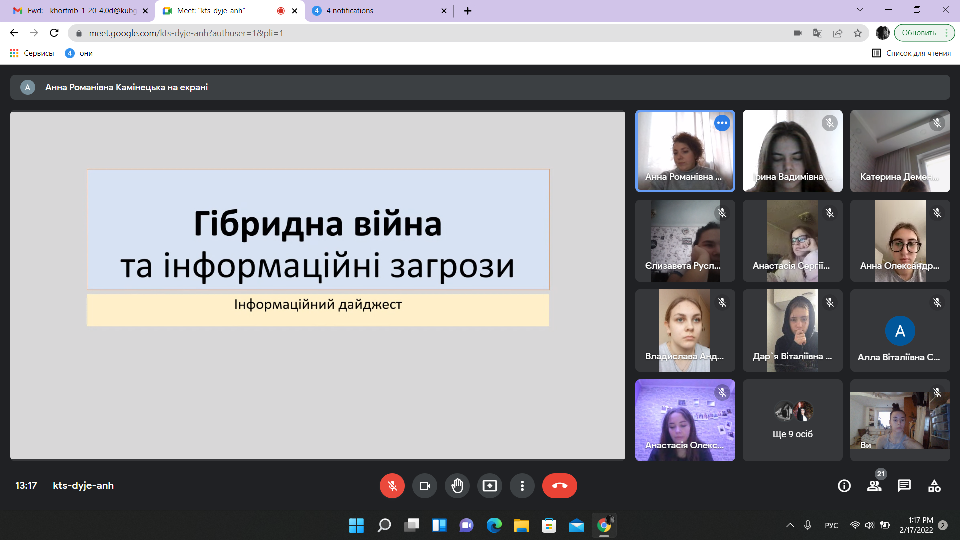Open the meeting details info icon

click(844, 486)
